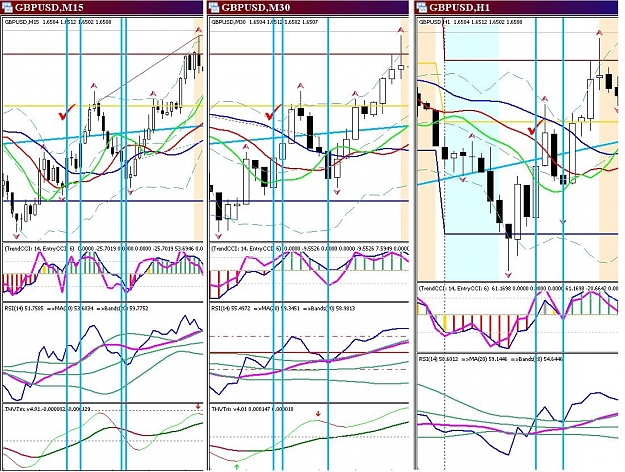Click the TrendCCI indicator label in M15 chart
This screenshot has width=625, height=472.
(x=104, y=248)
